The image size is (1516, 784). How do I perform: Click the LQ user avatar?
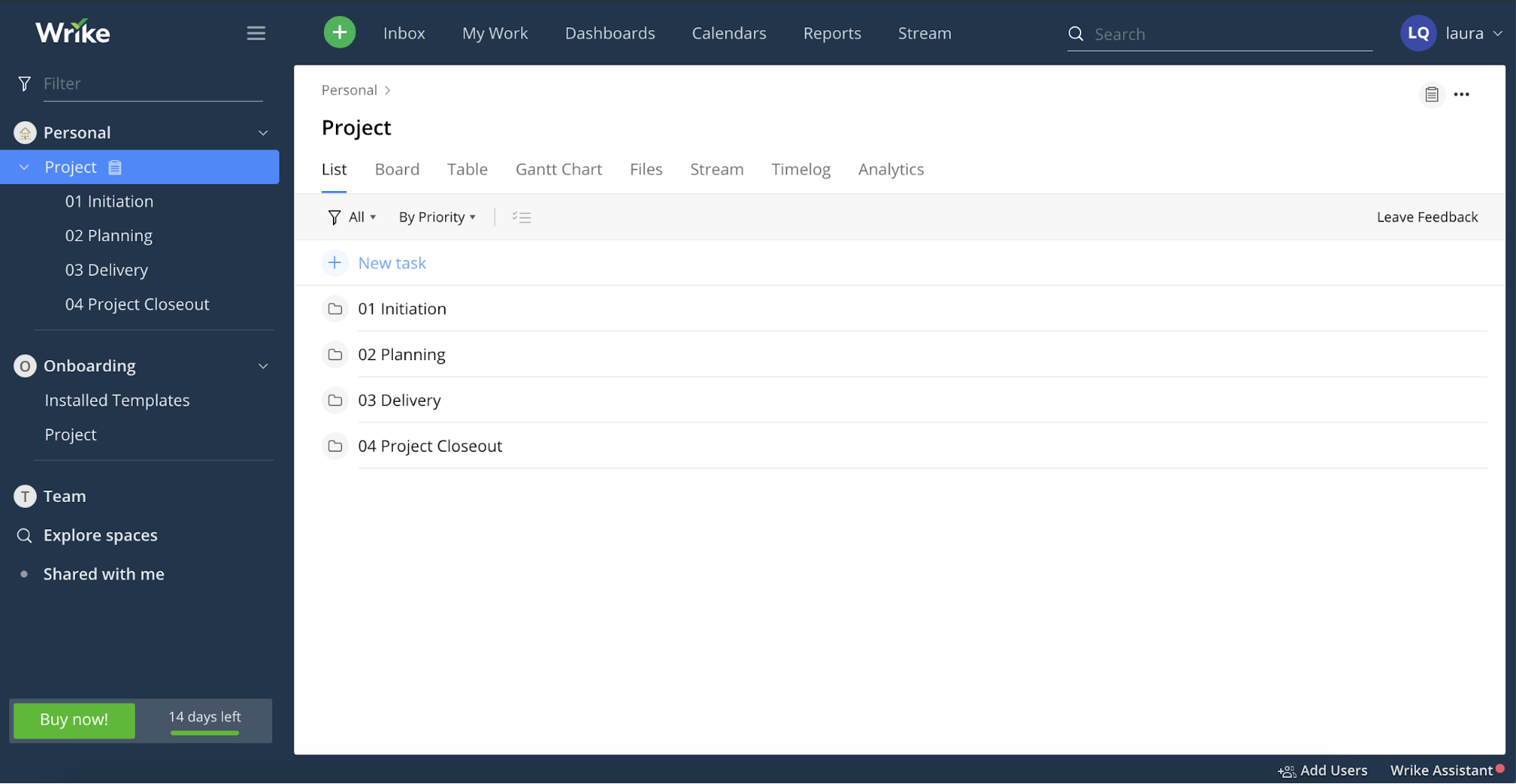tap(1417, 33)
